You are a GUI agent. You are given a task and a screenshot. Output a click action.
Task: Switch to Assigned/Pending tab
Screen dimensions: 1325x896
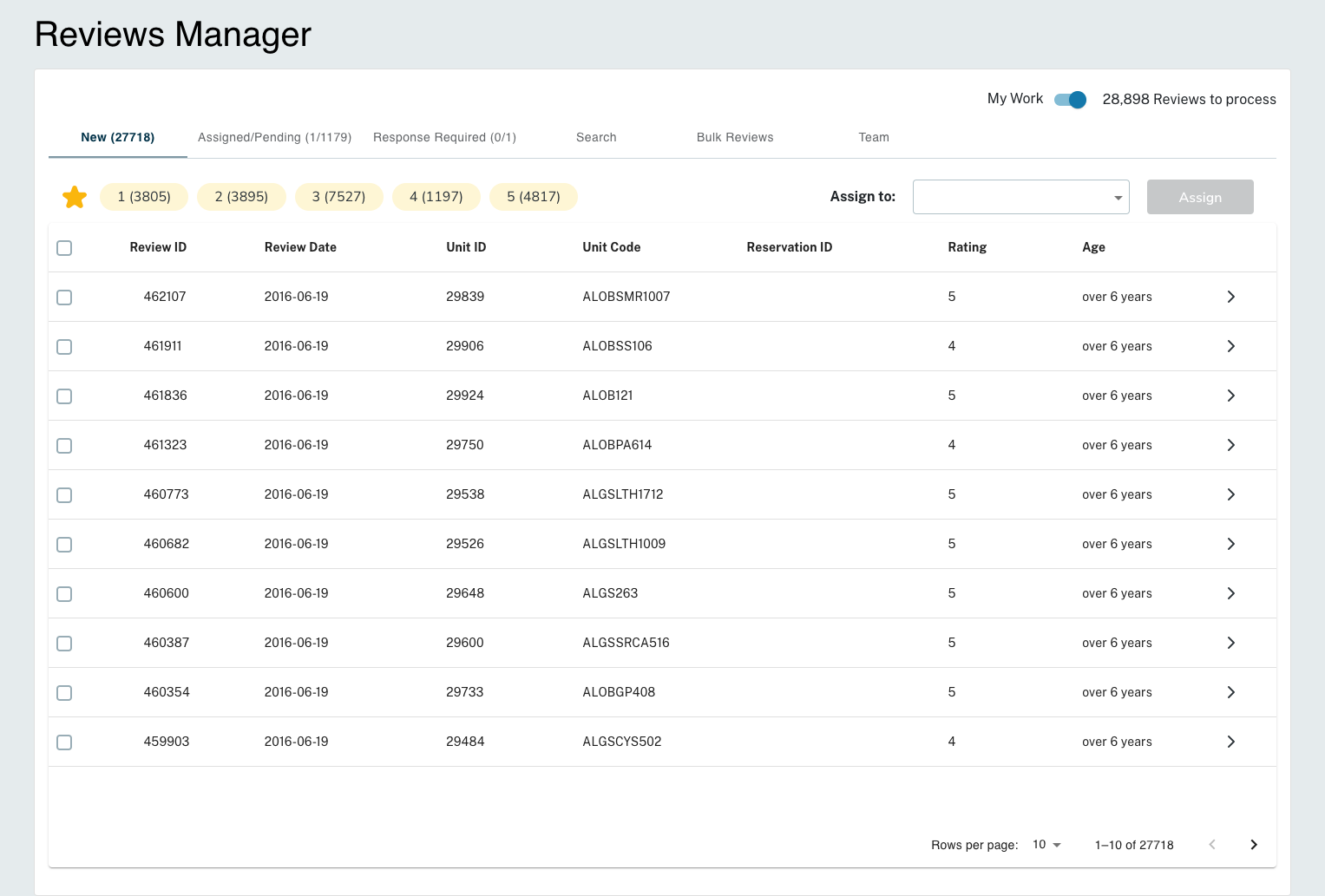(x=274, y=137)
